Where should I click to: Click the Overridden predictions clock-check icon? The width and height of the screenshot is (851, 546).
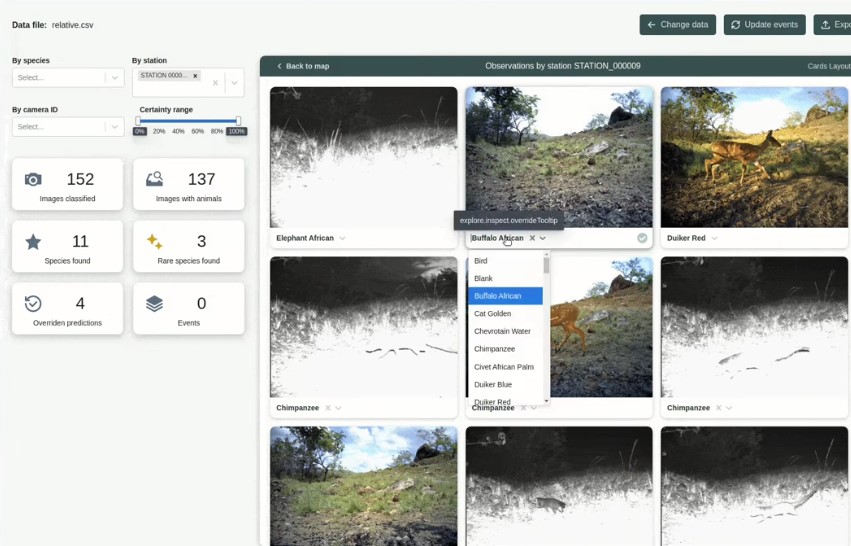tap(33, 304)
